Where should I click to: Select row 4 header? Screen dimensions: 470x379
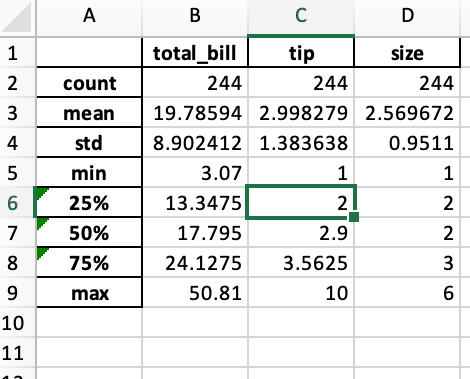[x=17, y=143]
